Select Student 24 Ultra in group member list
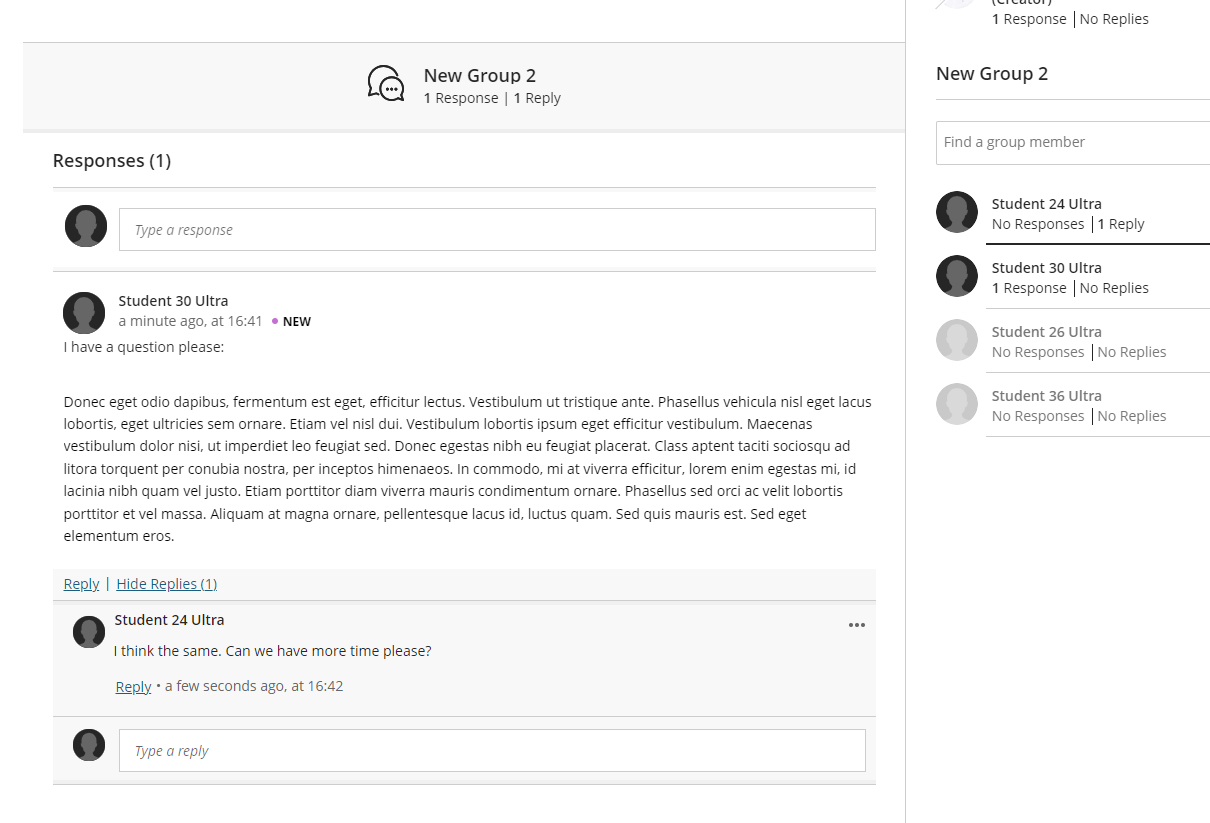Viewport: 1210px width, 823px height. coord(1046,204)
